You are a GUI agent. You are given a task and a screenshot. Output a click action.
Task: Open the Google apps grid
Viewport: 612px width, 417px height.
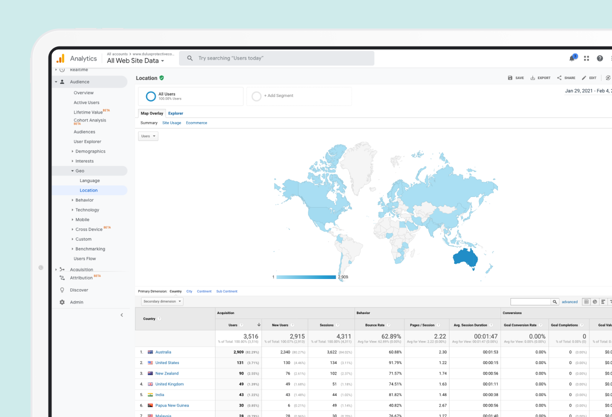587,59
